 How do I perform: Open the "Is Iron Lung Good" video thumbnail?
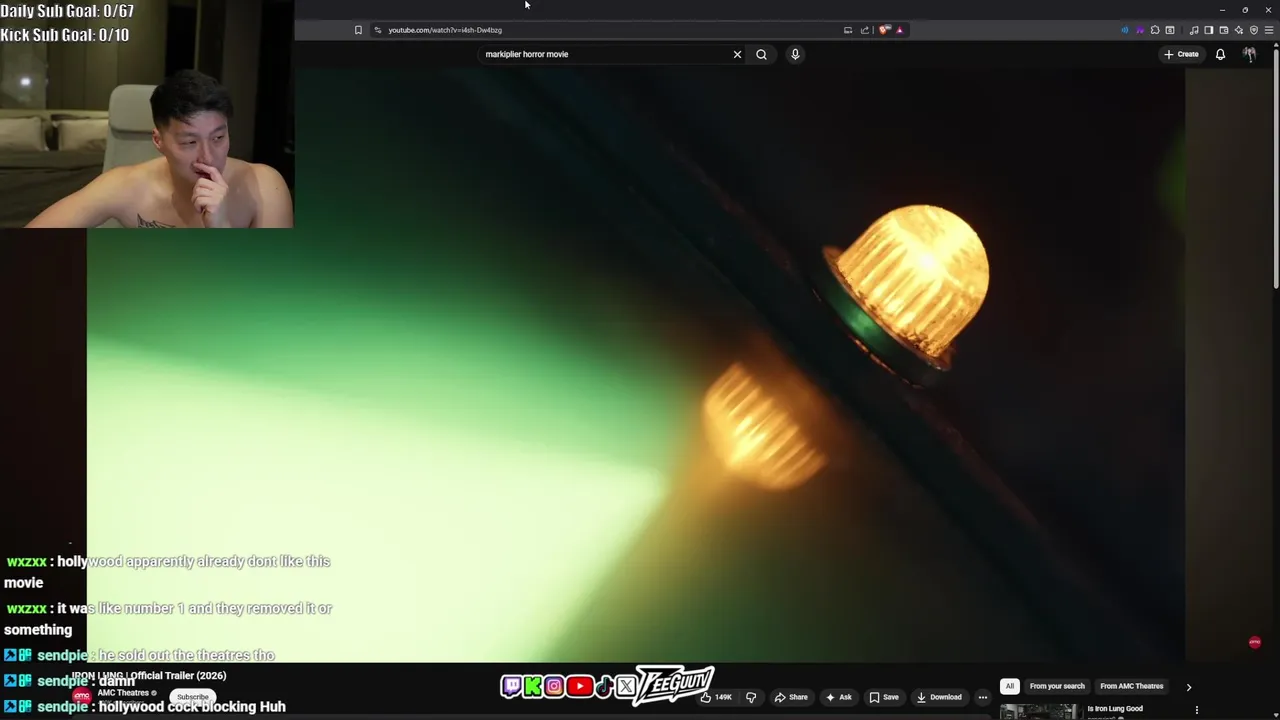[1040, 712]
